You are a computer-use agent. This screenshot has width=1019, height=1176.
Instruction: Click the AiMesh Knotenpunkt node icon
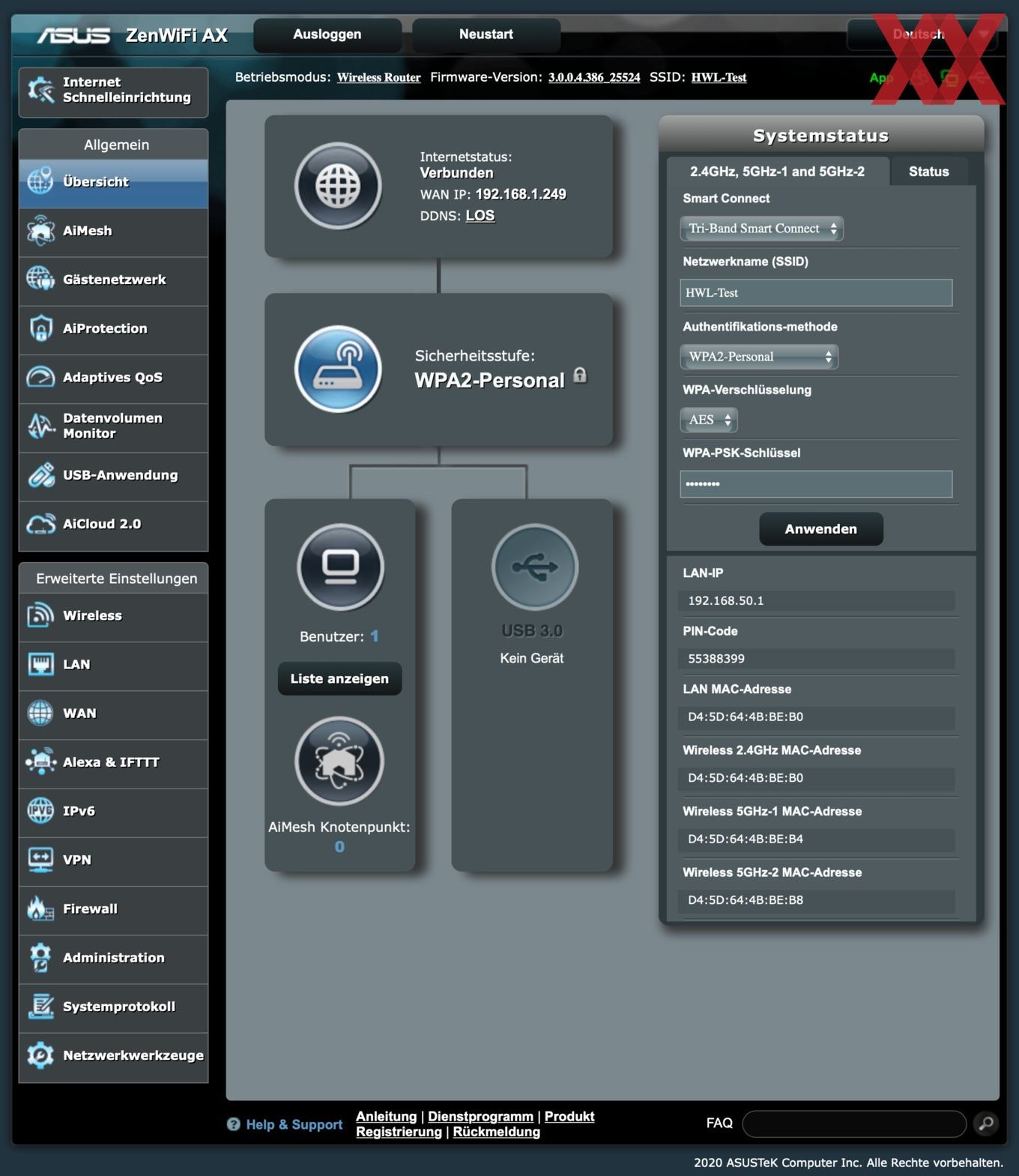339,762
